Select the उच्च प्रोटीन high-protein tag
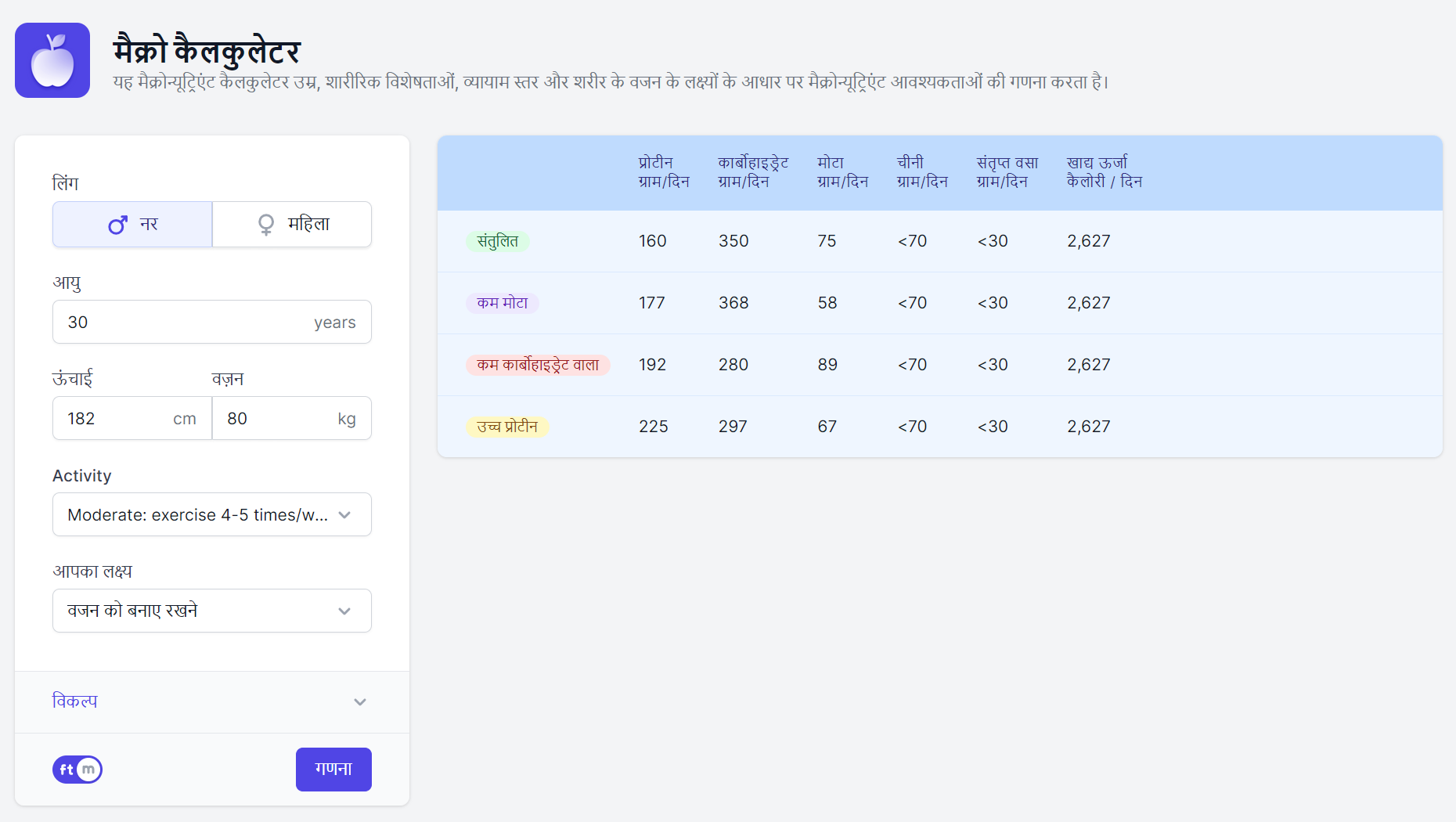 [507, 427]
